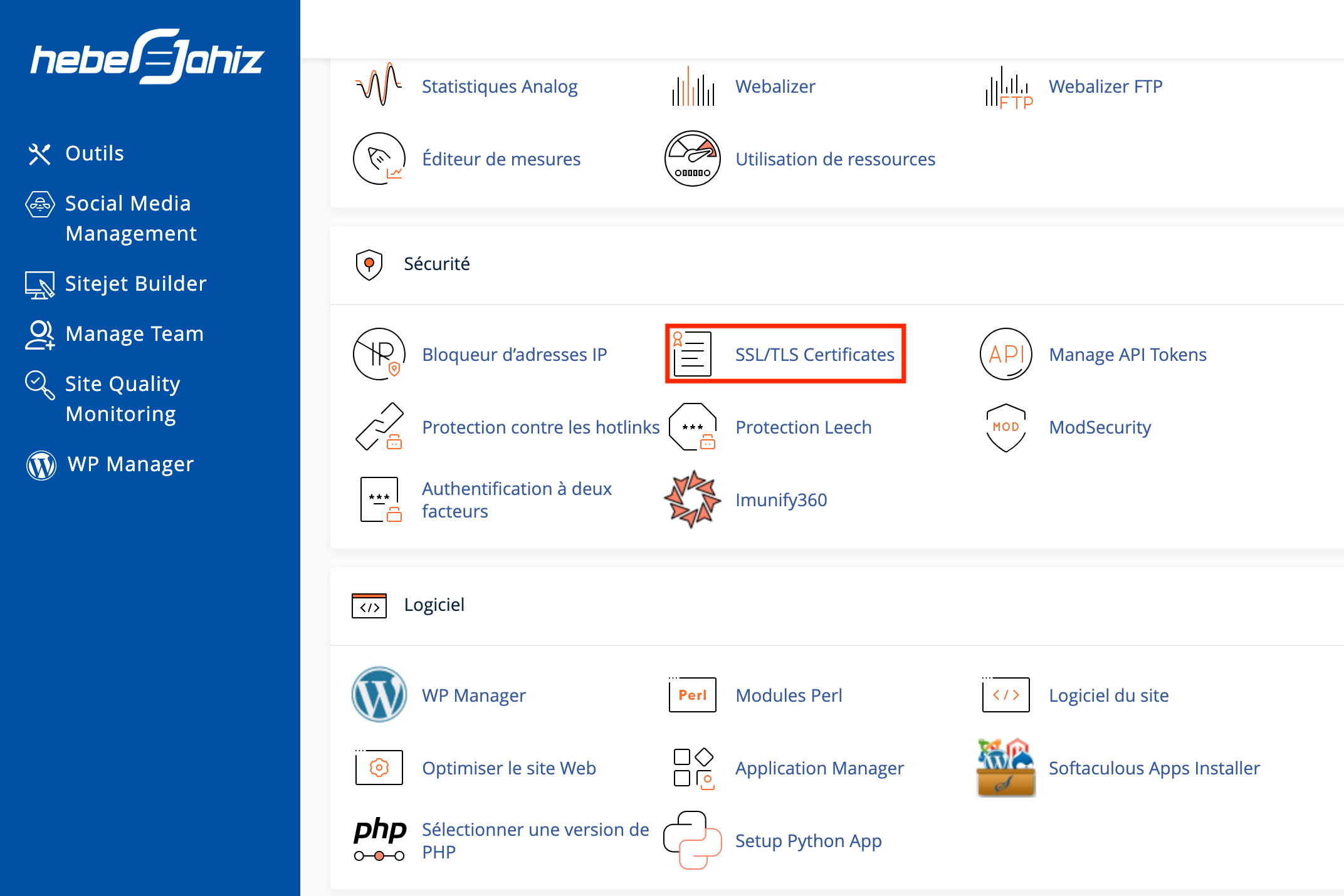Open the Modules Perl link

[789, 695]
